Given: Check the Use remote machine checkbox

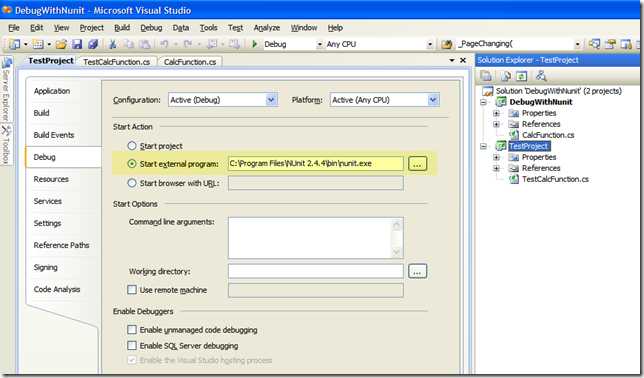Looking at the screenshot, I should click(x=132, y=290).
